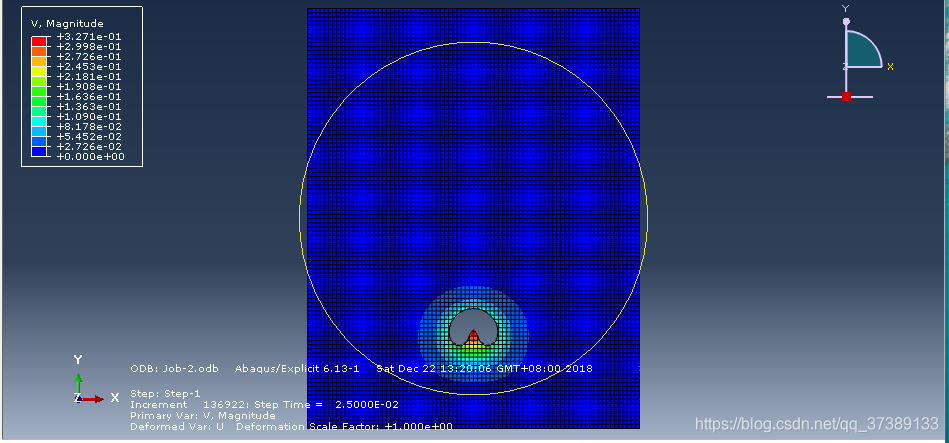Click the red square on the view compass base
949x443 pixels.
click(846, 97)
